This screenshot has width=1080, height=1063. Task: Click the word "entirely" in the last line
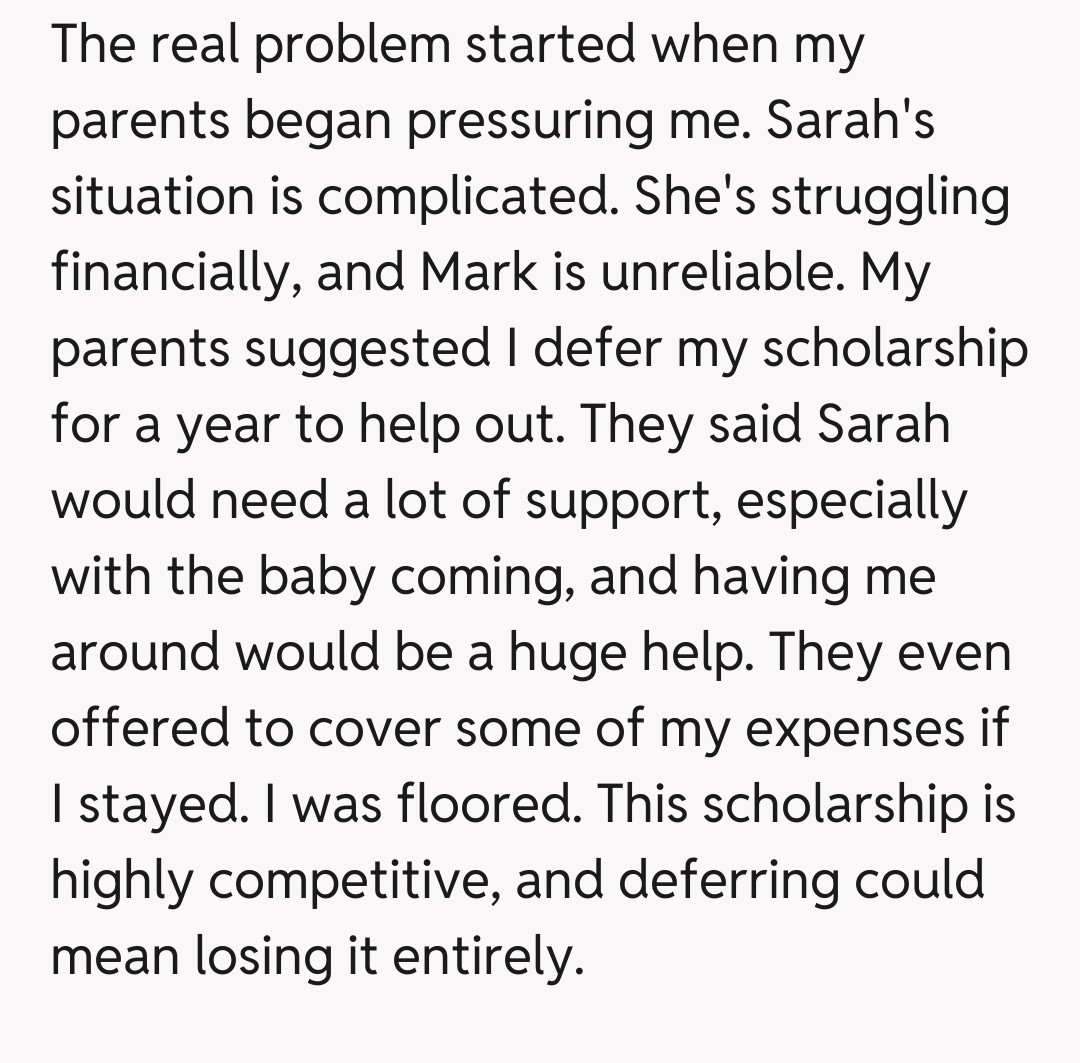point(486,957)
